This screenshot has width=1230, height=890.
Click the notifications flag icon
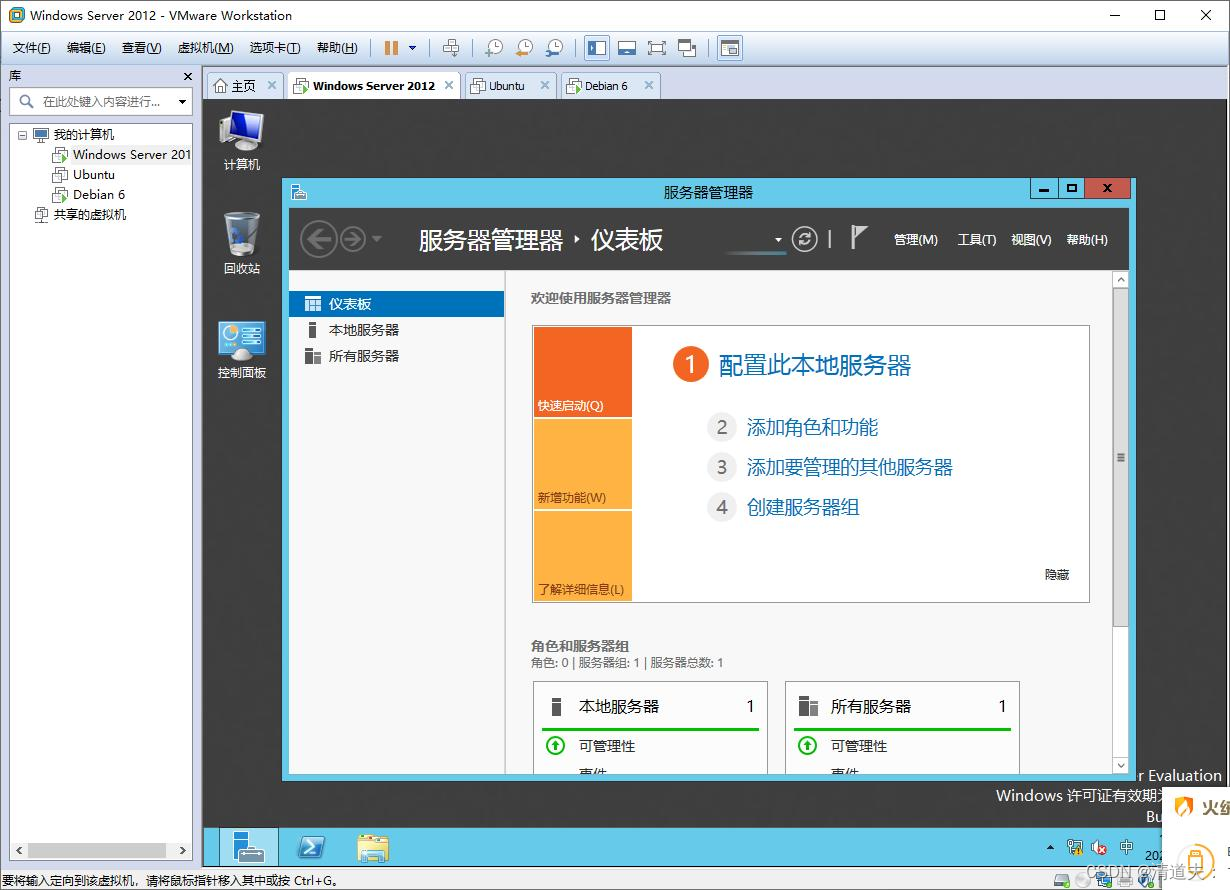coord(858,237)
